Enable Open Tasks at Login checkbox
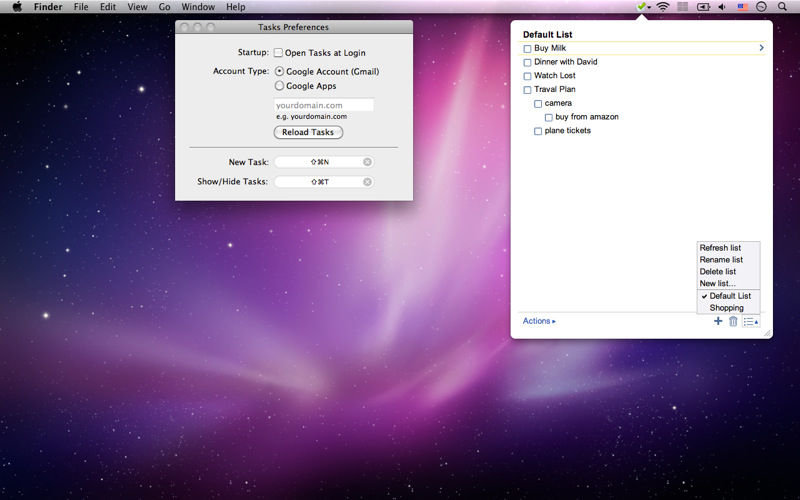This screenshot has width=800, height=500. pyautogui.click(x=278, y=52)
